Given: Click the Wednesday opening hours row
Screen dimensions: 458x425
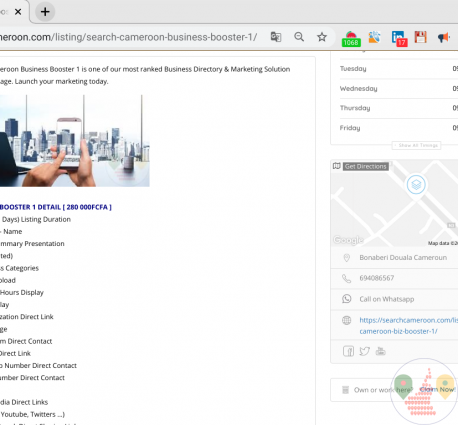Looking at the screenshot, I should 399,88.
